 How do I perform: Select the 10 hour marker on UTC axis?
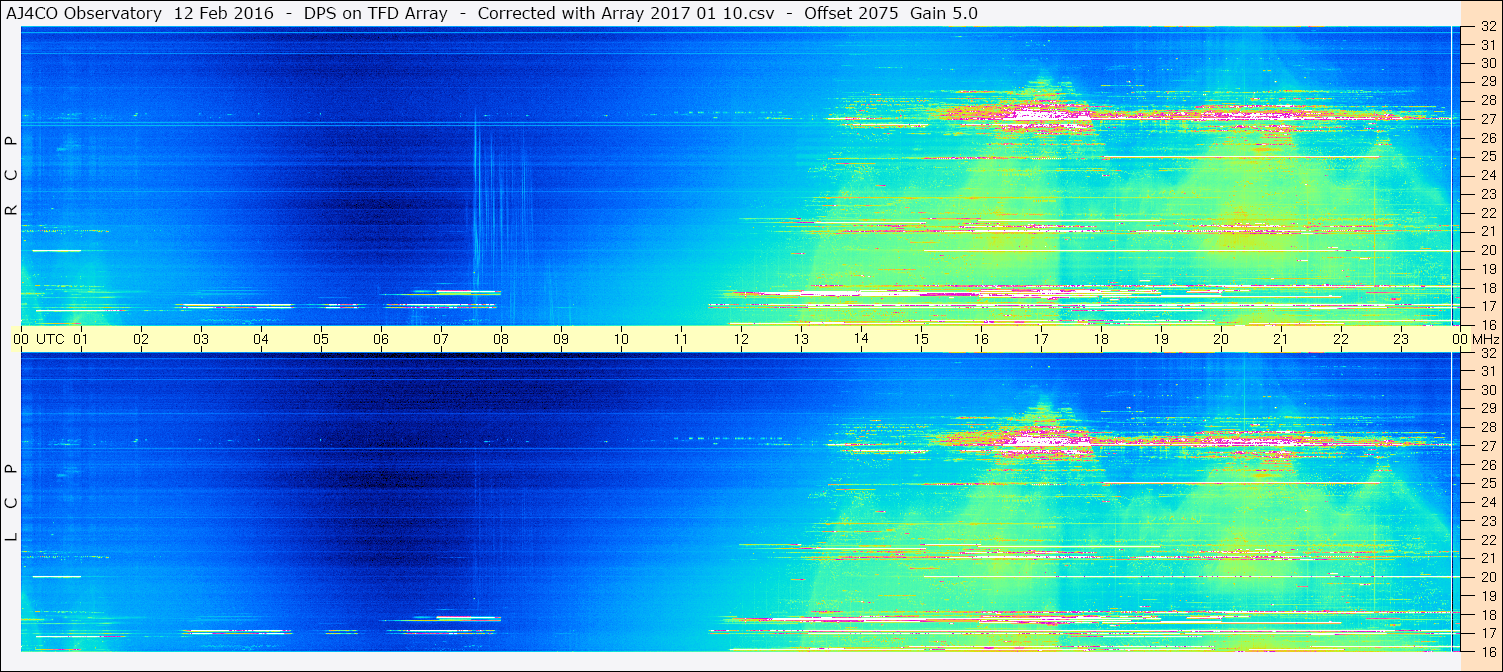coord(621,339)
